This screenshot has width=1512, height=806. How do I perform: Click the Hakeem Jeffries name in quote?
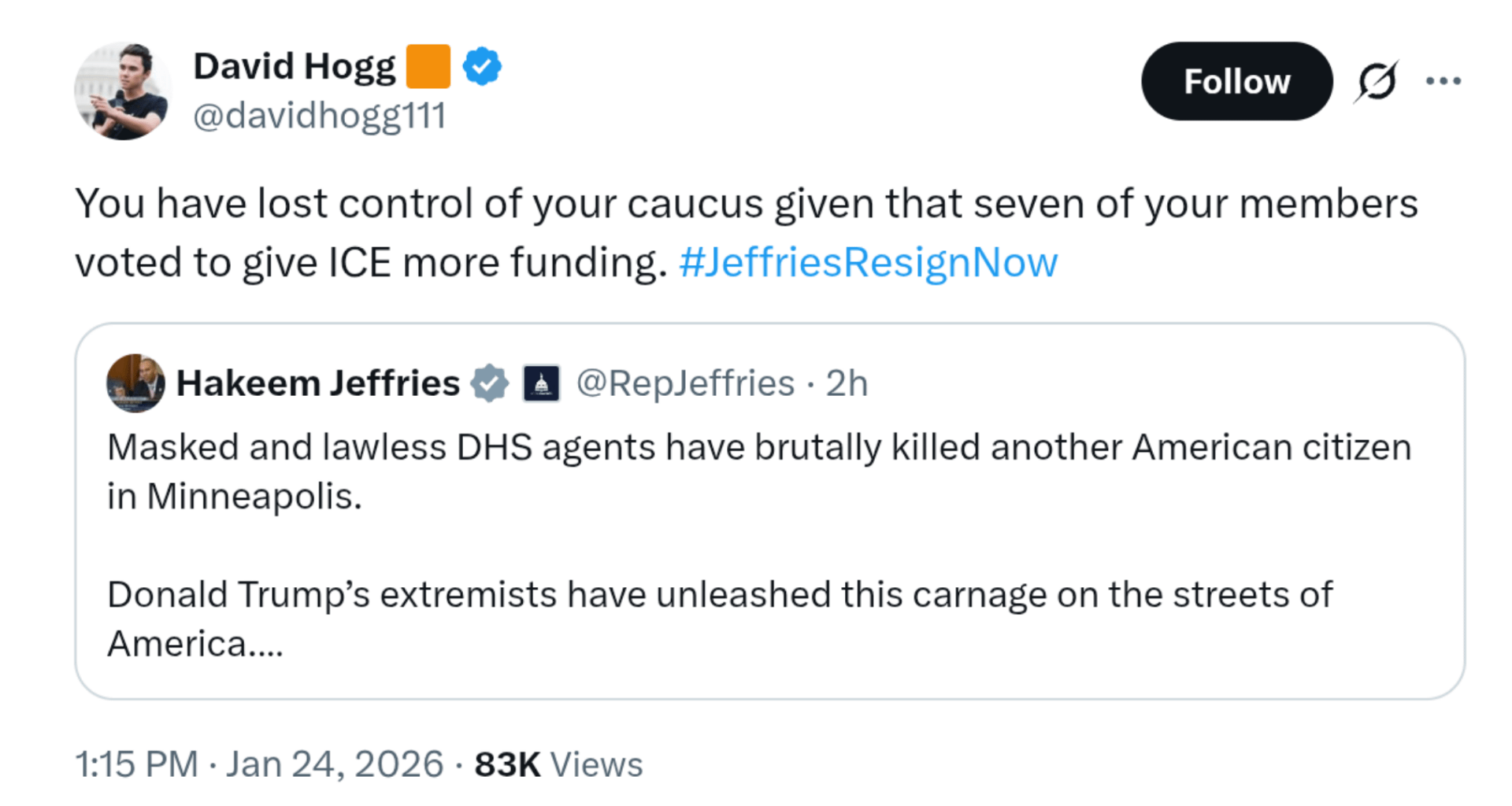coord(317,383)
